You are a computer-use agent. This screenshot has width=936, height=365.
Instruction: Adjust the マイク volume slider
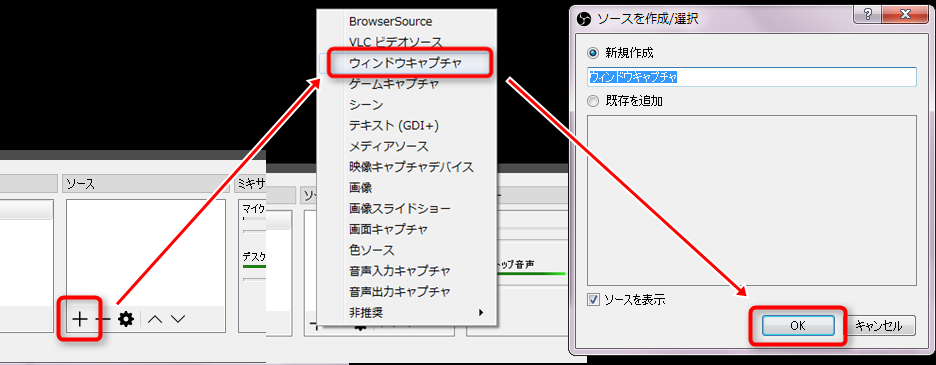tap(255, 230)
